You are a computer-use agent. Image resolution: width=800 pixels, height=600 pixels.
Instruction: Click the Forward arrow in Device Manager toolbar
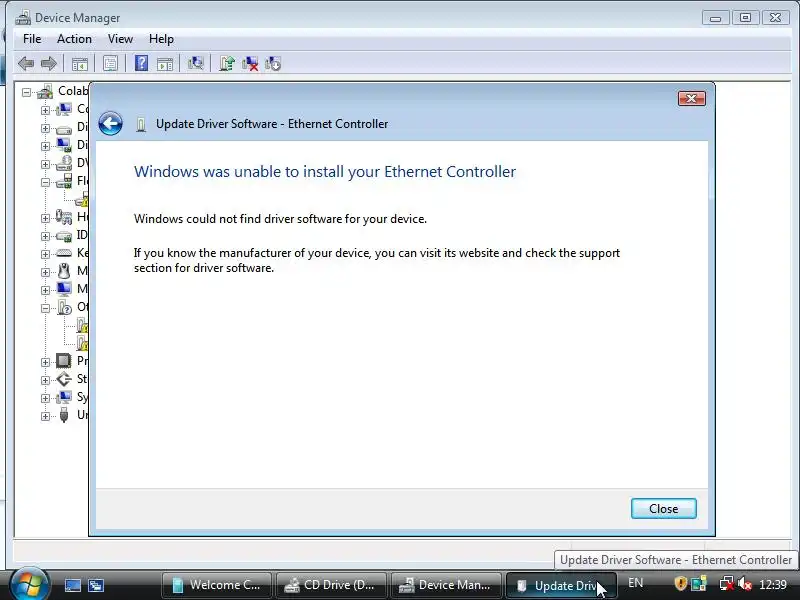[x=48, y=64]
